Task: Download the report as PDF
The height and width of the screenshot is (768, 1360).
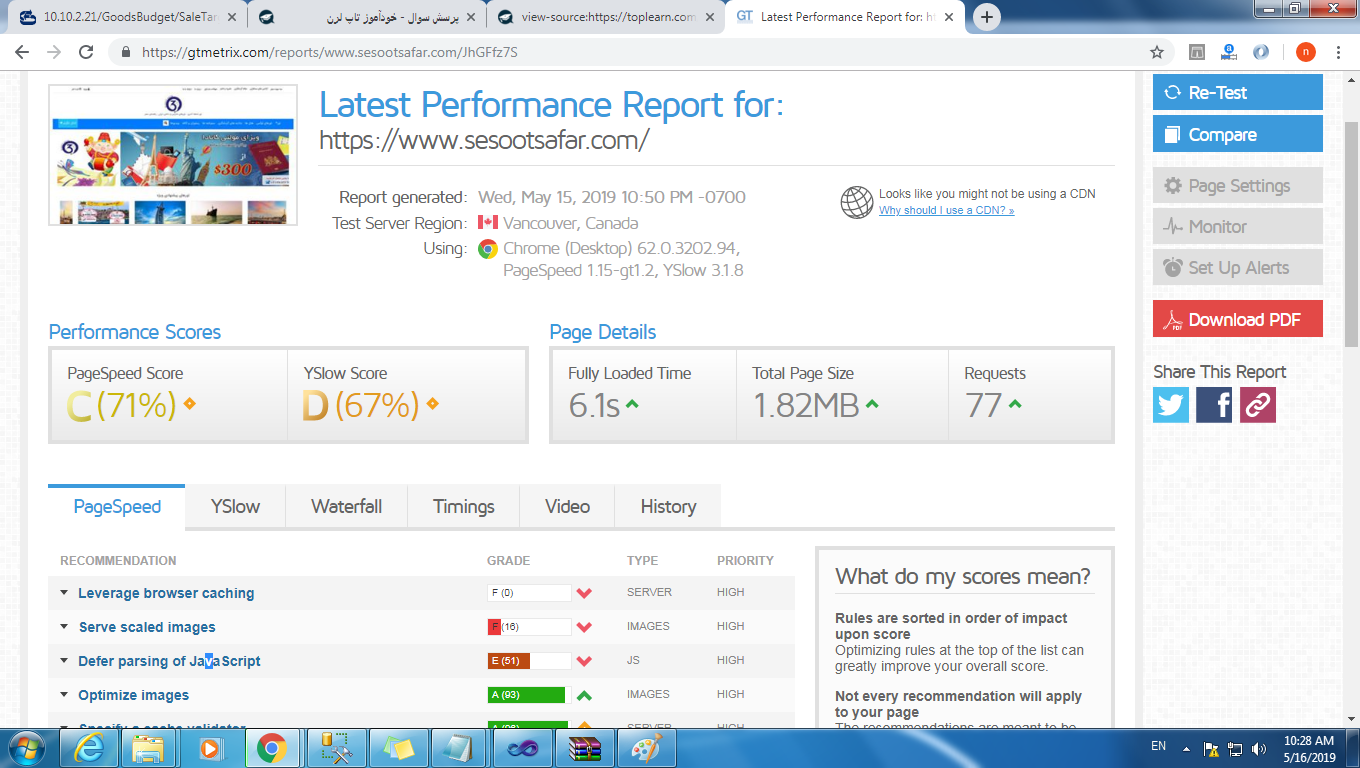Action: click(1237, 319)
